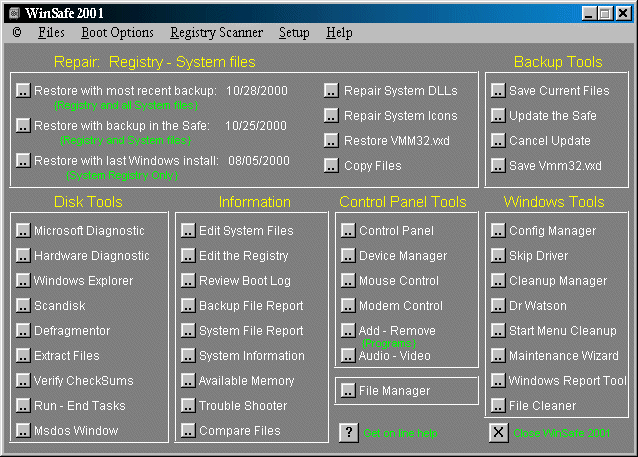Open Config Manager
The image size is (638, 457).
click(x=498, y=230)
